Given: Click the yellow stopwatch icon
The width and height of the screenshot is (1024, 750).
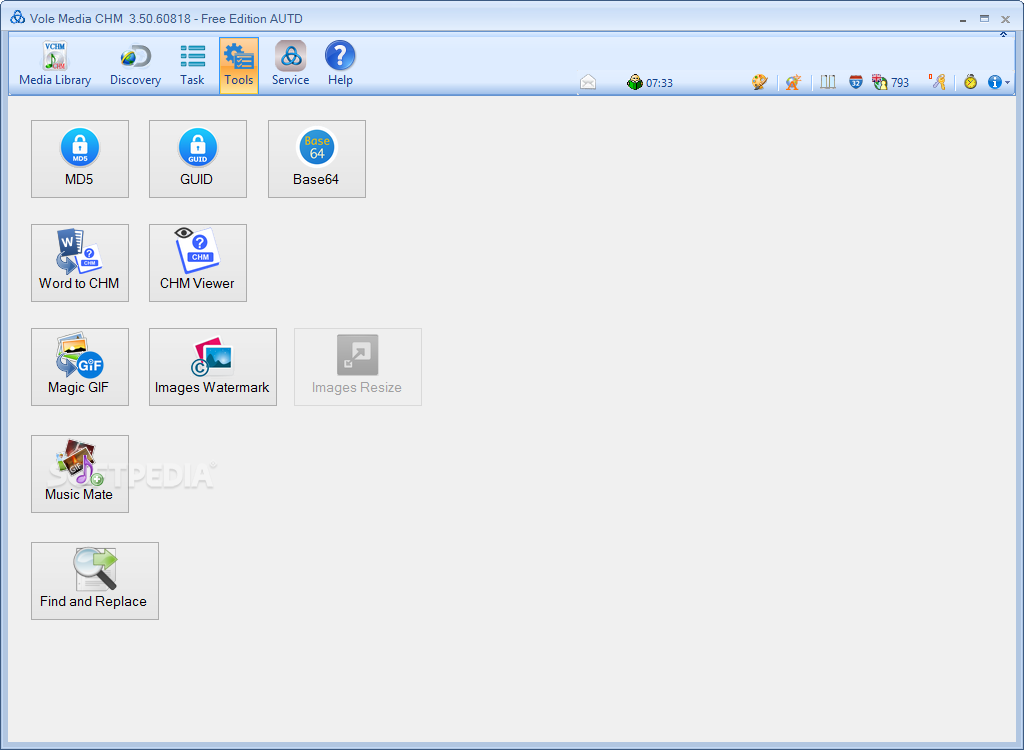Looking at the screenshot, I should tap(970, 82).
